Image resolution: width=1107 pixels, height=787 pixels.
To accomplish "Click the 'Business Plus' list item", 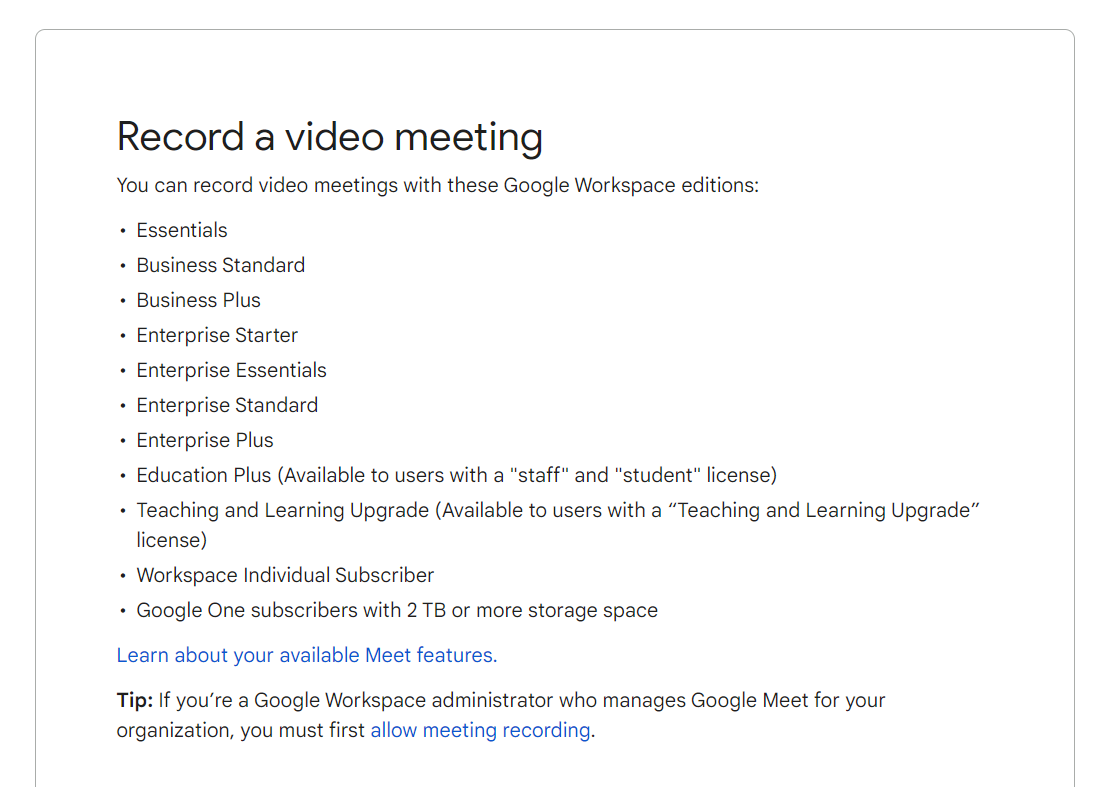I will [x=198, y=300].
